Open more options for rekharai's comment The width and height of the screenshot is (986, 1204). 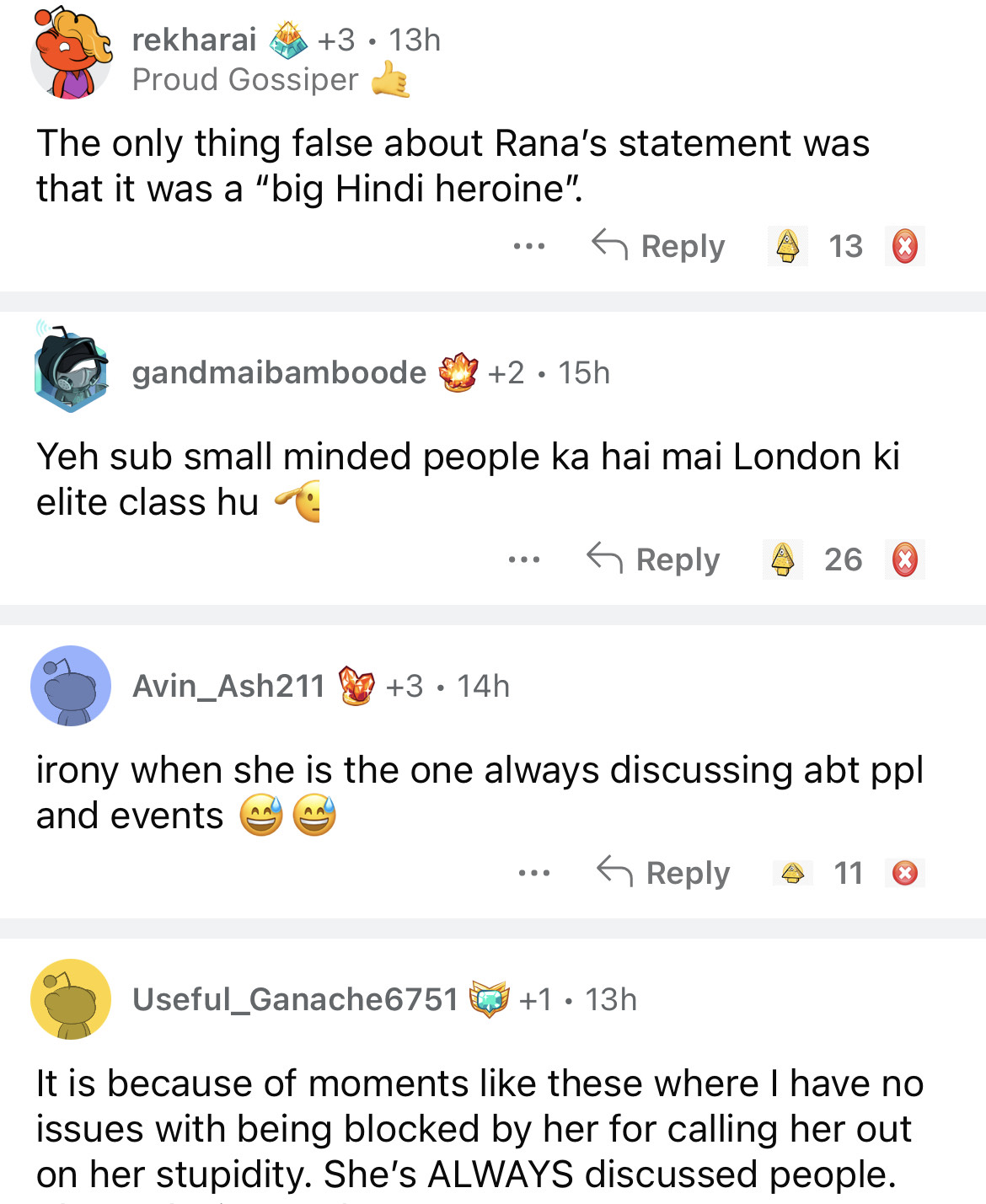(529, 247)
